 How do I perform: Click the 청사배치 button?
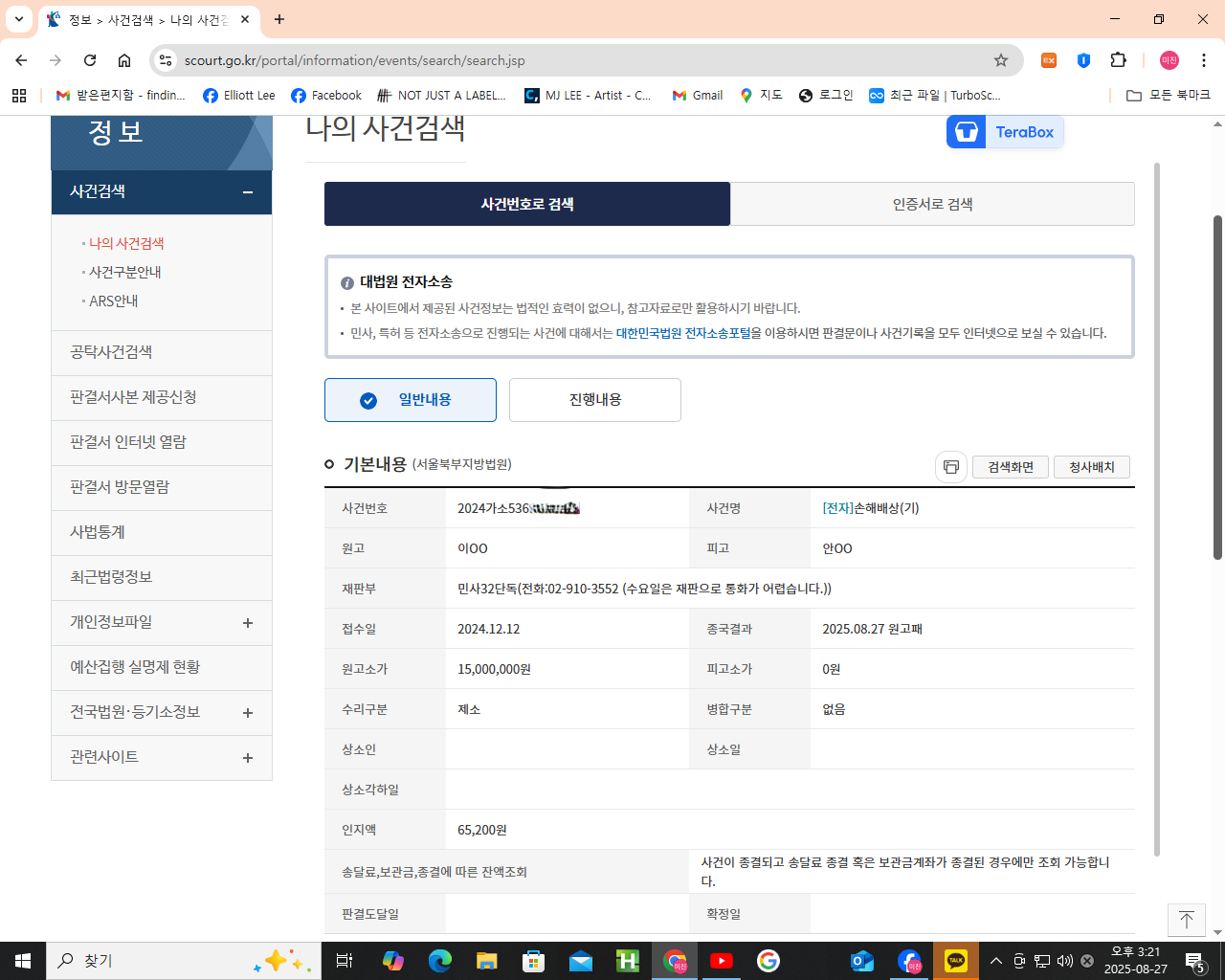(x=1091, y=467)
